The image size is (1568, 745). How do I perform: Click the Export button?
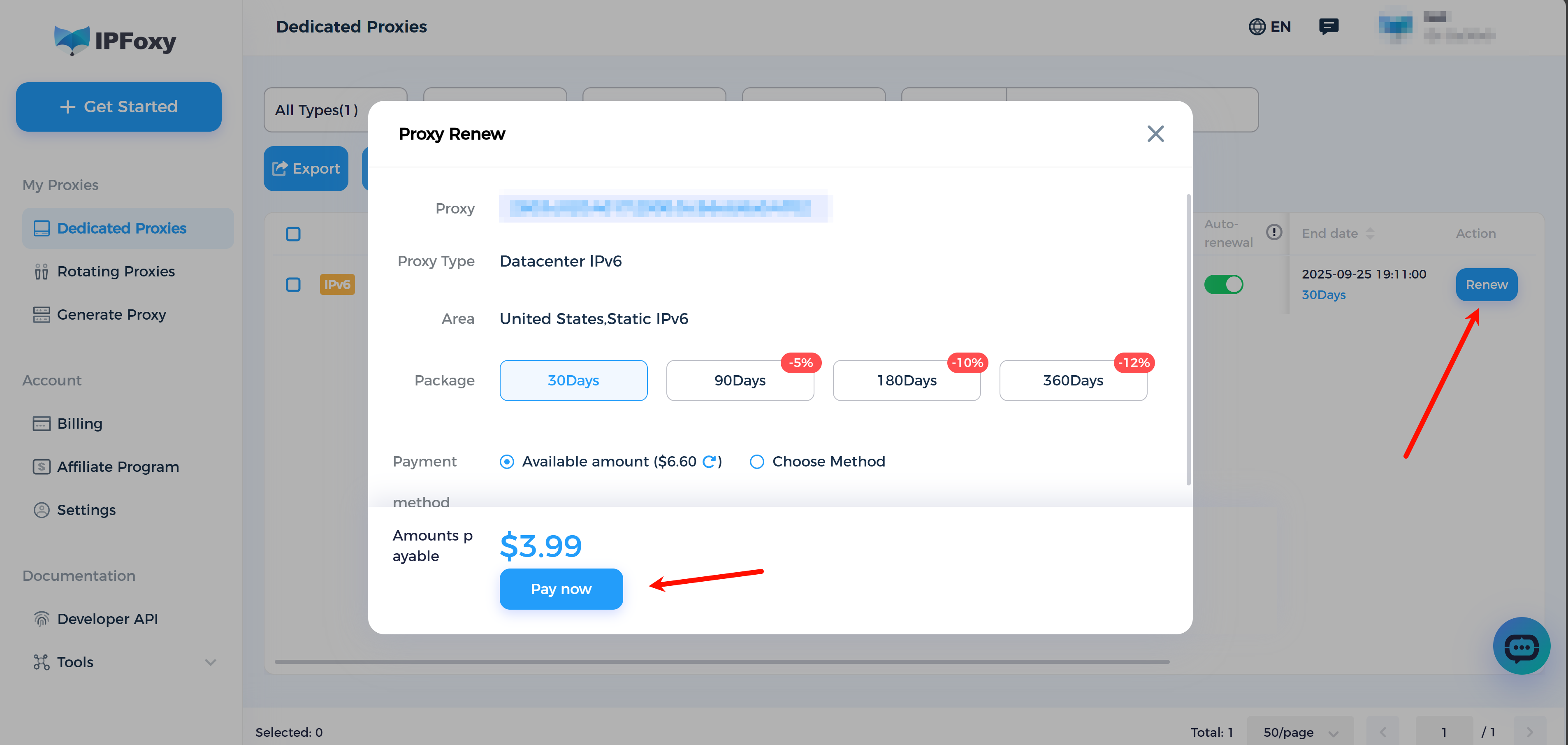click(306, 169)
